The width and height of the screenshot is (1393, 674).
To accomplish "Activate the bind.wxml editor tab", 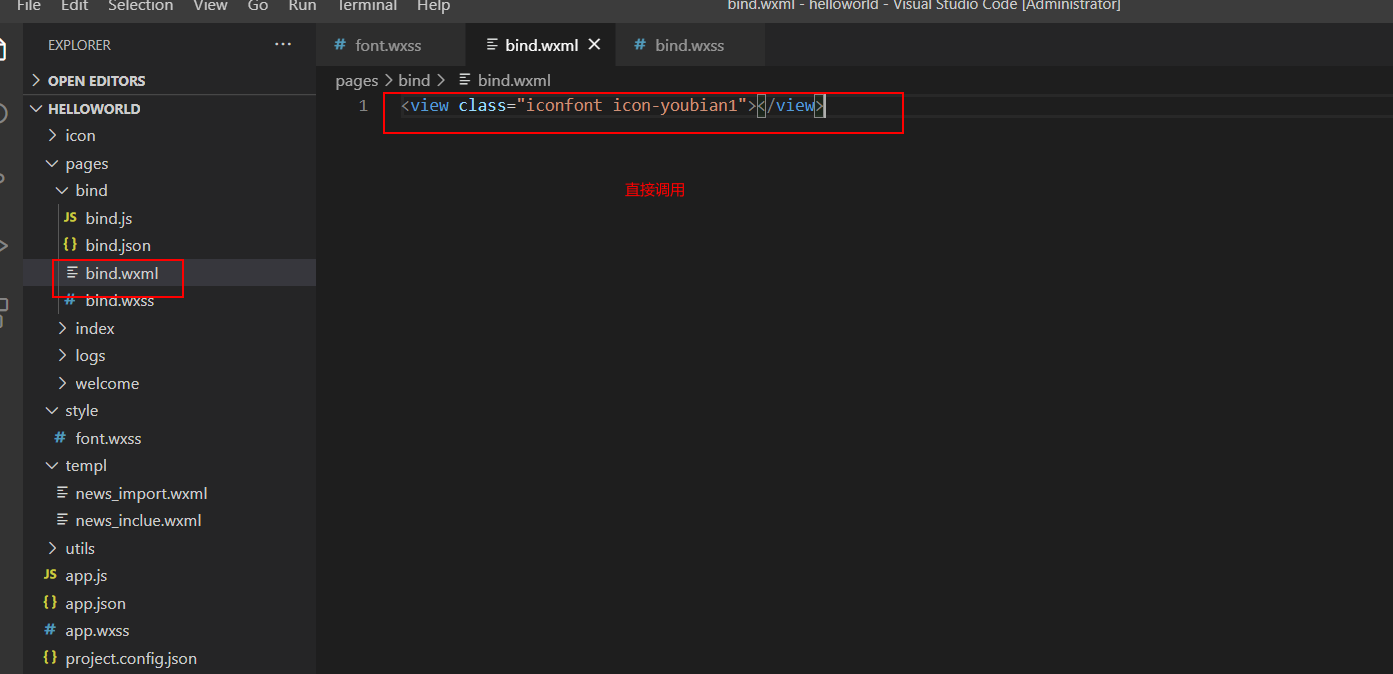I will pos(541,45).
